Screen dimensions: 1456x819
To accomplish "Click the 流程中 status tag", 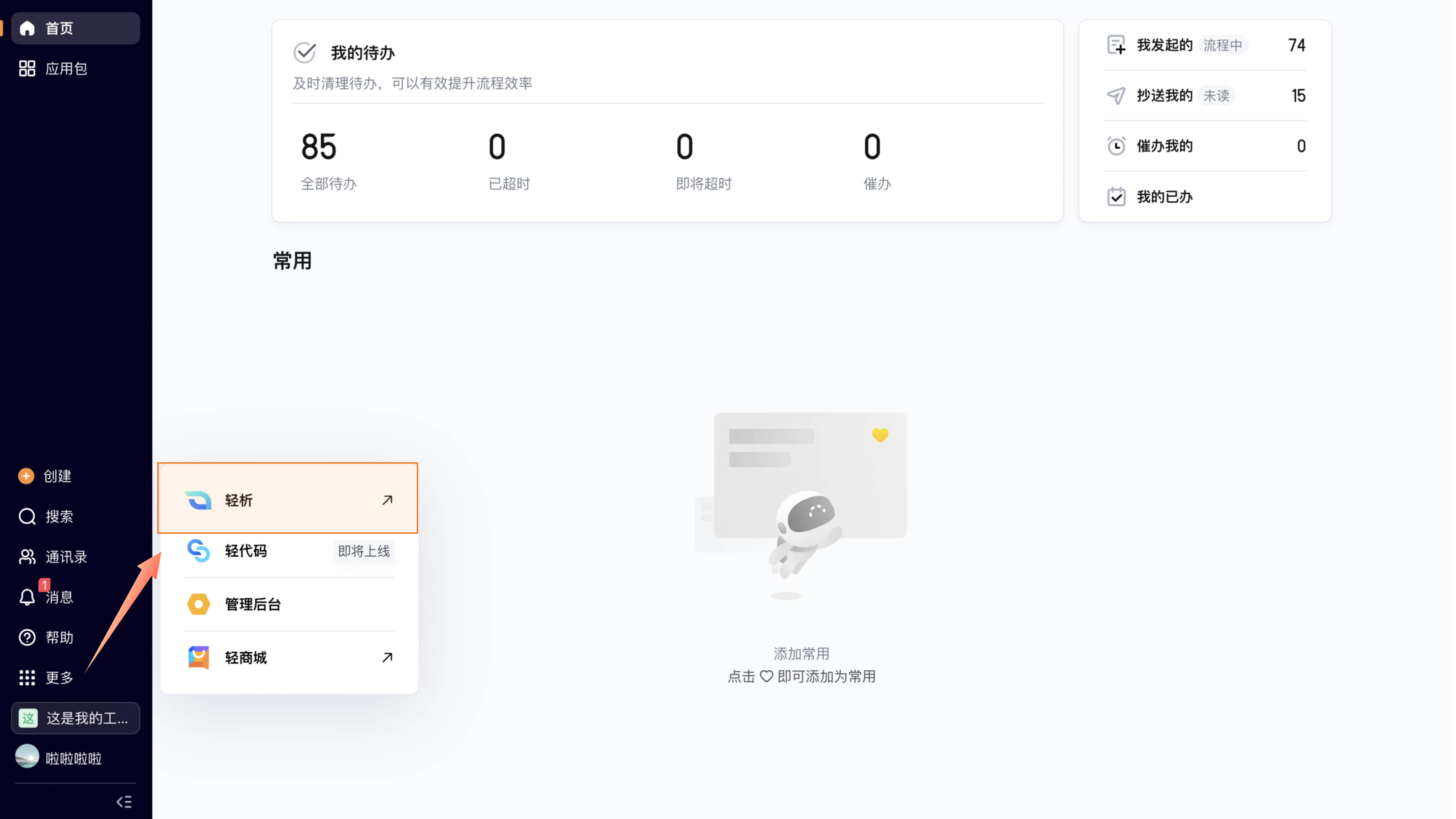I will point(1223,45).
